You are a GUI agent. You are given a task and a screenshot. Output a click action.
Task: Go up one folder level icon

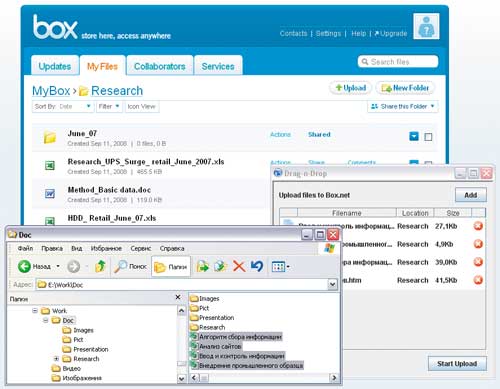click(x=100, y=266)
